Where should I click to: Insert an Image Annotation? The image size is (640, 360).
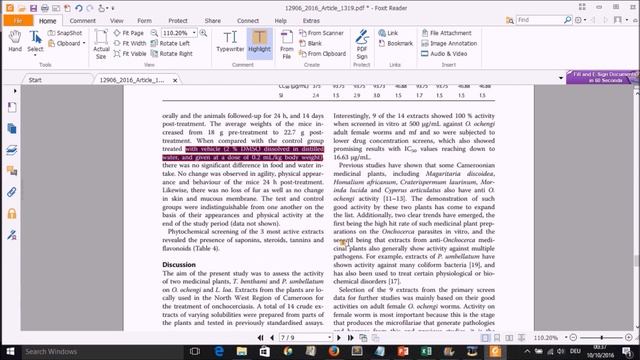(x=449, y=43)
